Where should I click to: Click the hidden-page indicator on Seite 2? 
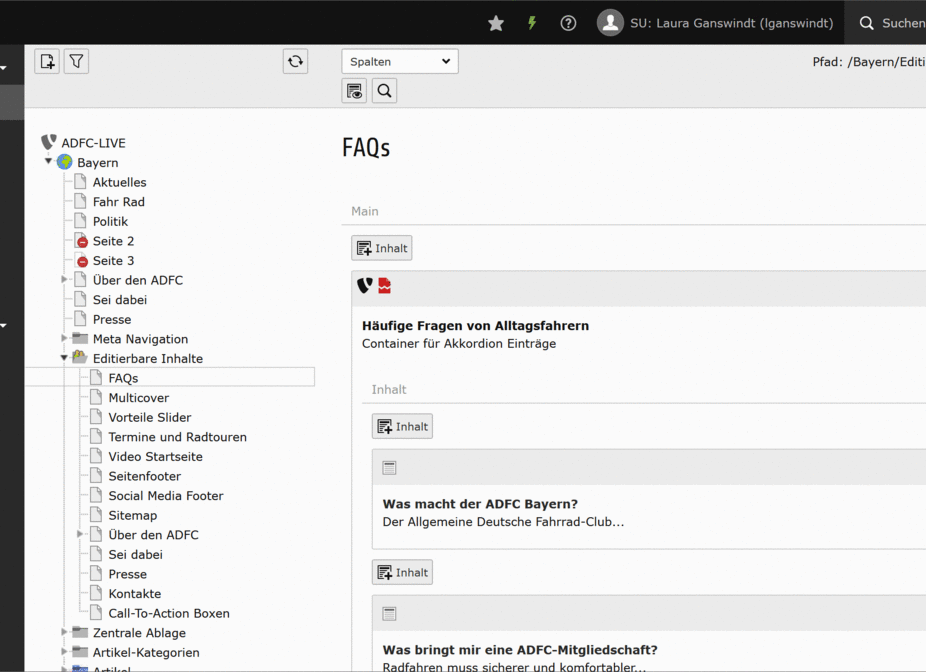(81, 241)
